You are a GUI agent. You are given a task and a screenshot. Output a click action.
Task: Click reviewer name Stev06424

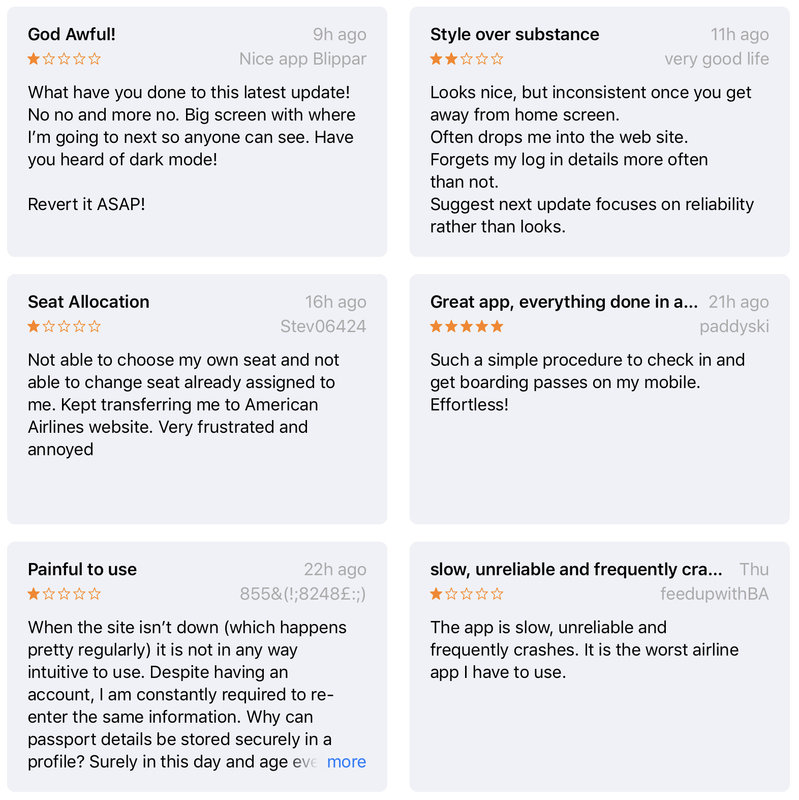pyautogui.click(x=323, y=326)
